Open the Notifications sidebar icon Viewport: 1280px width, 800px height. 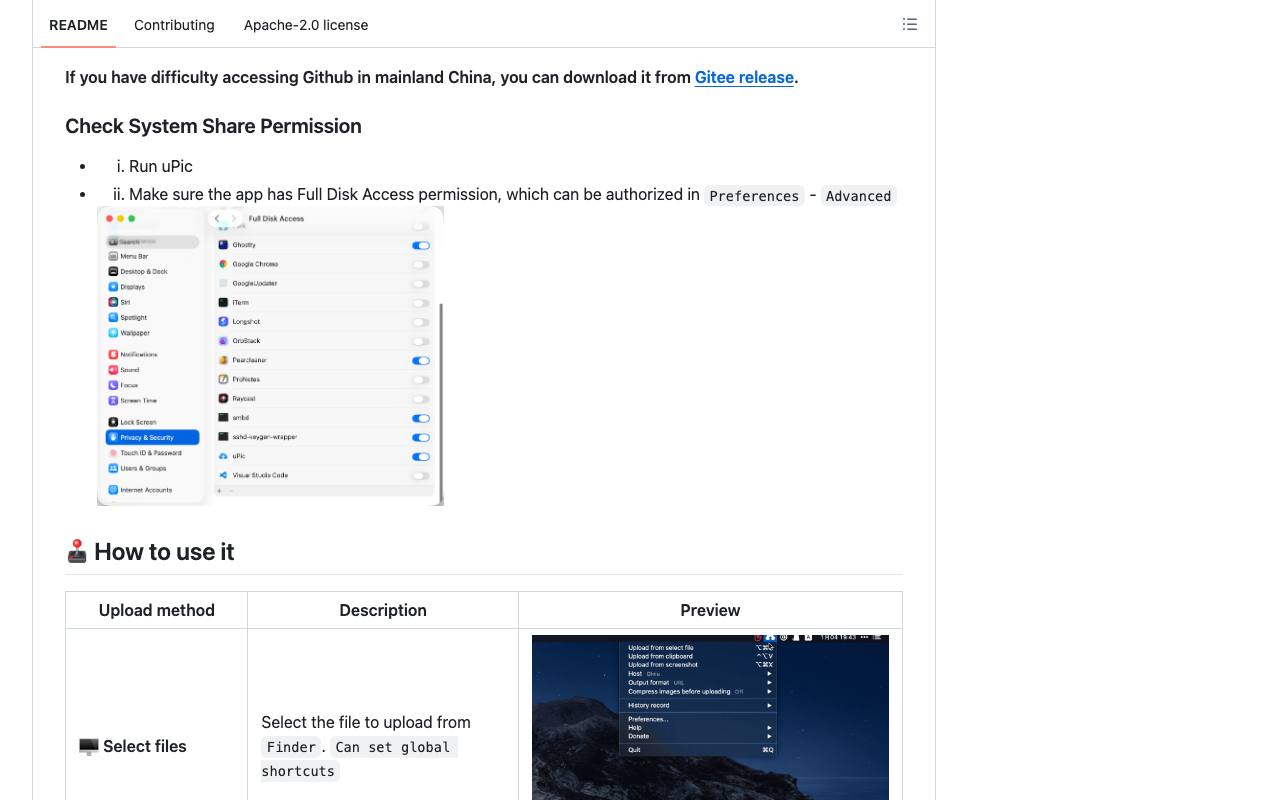(x=113, y=354)
